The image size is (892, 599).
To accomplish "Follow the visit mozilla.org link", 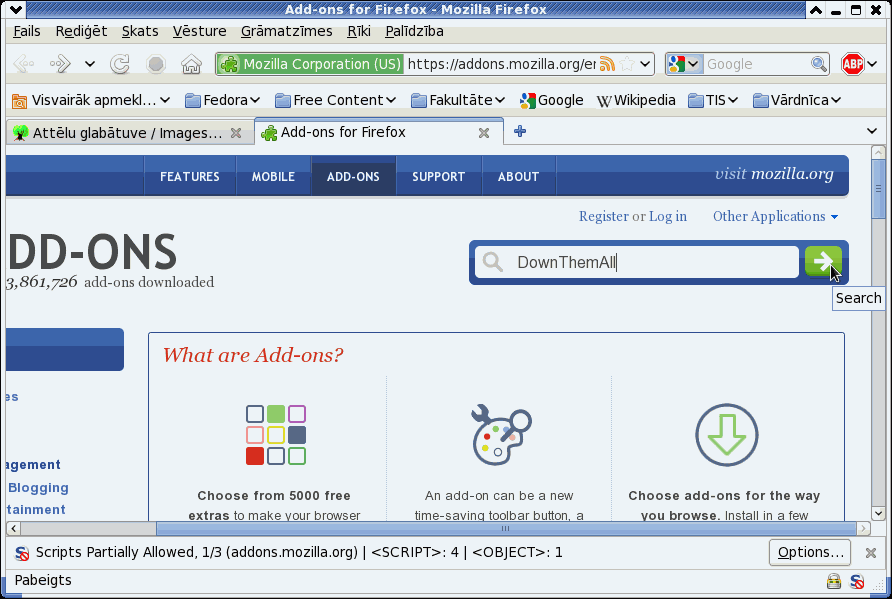I will click(774, 174).
